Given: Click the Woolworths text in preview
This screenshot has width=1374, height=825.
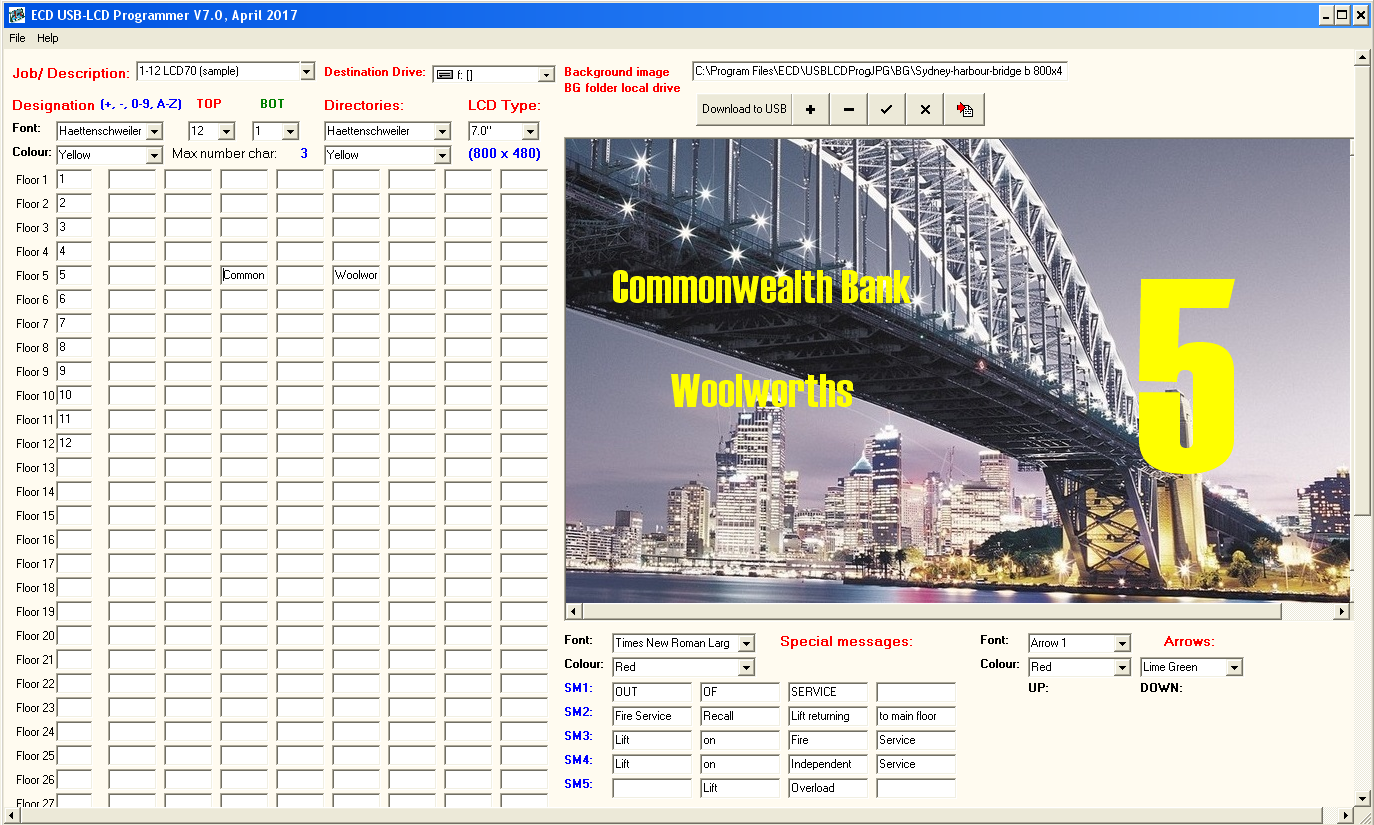Looking at the screenshot, I should 762,390.
